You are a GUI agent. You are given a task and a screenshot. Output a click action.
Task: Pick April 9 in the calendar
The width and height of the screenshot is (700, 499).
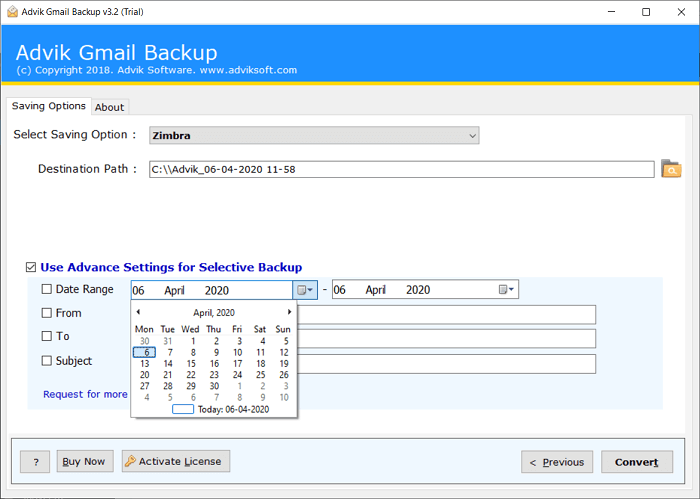coord(216,352)
